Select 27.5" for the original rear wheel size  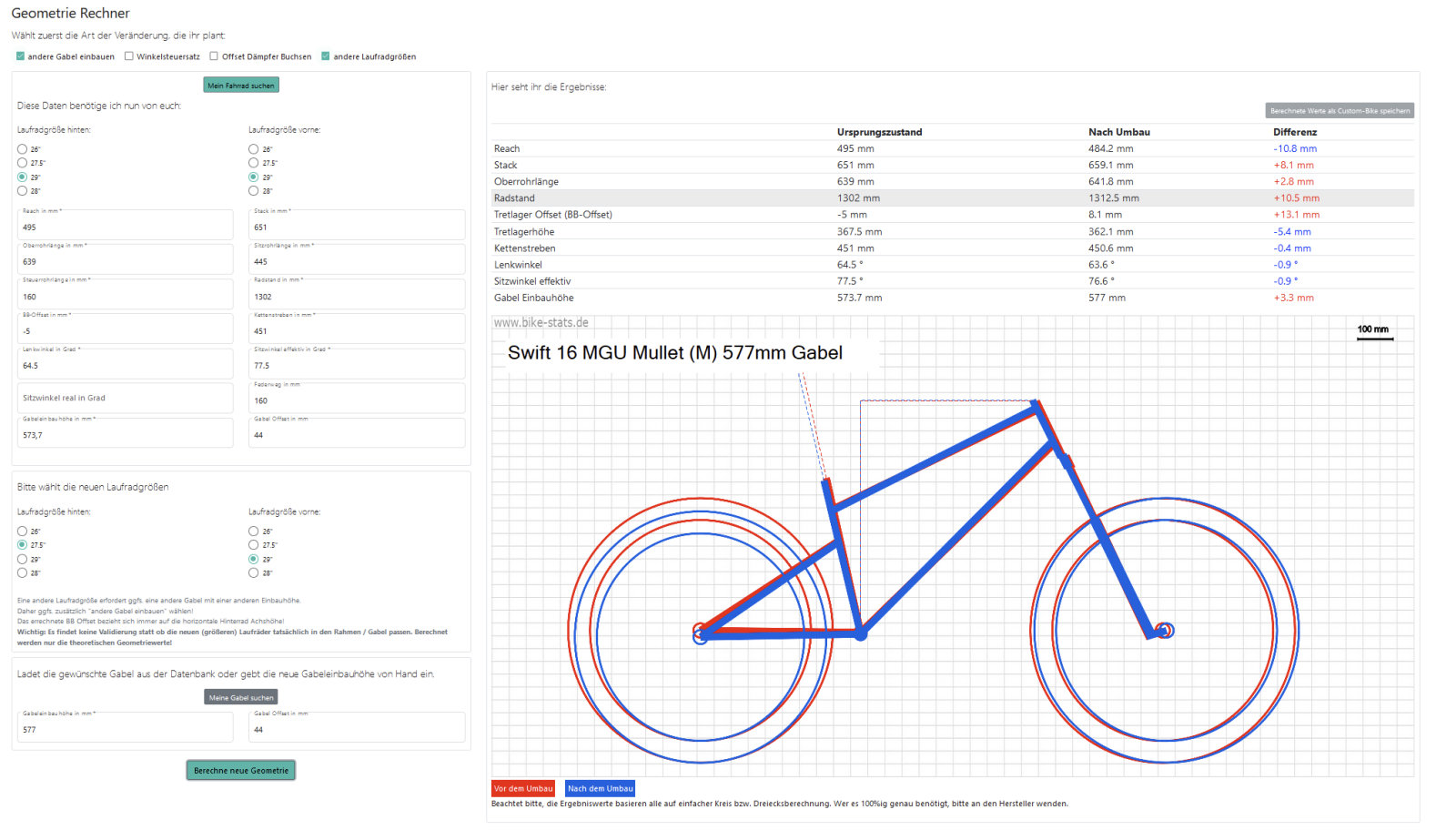23,163
